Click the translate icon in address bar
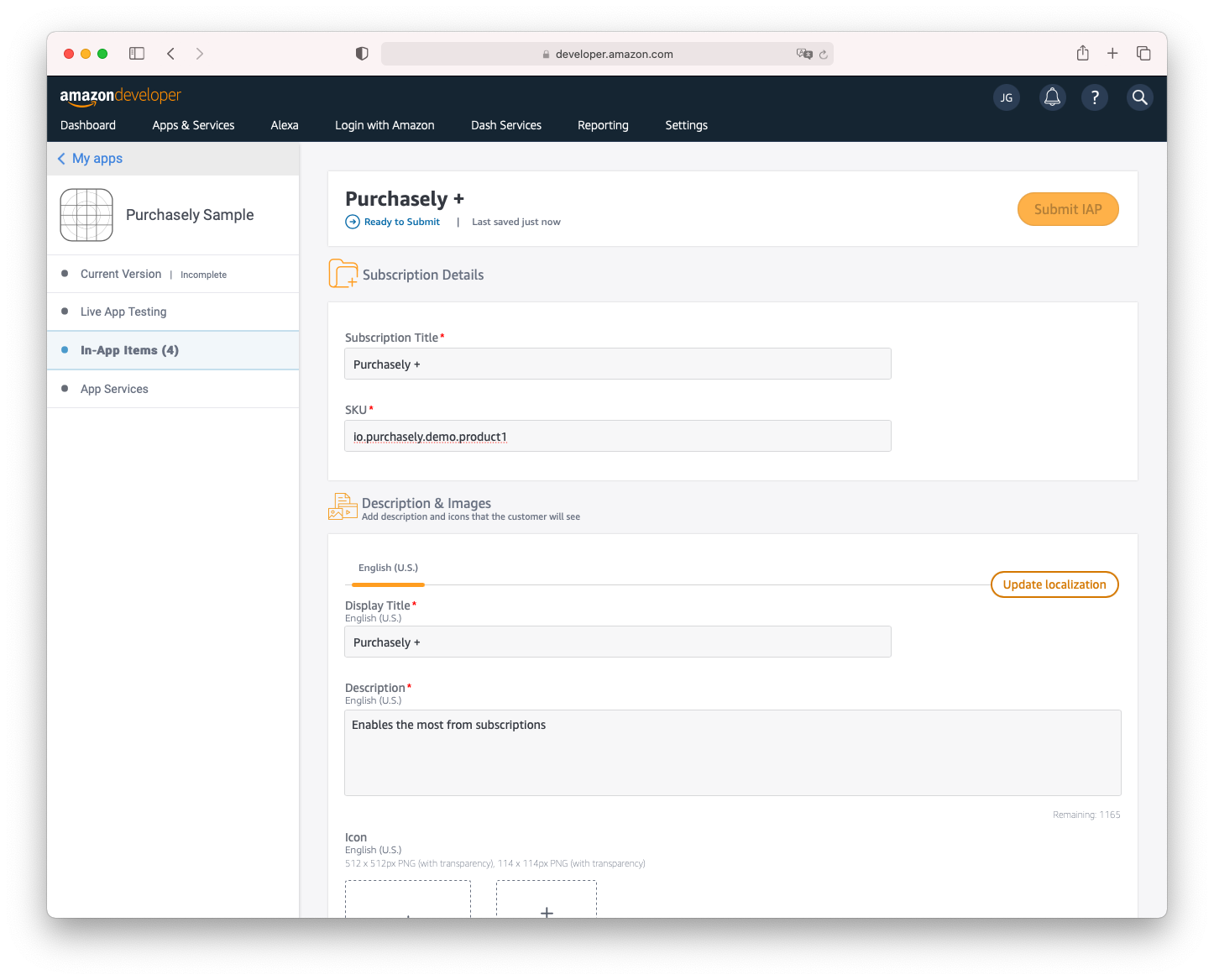This screenshot has height=980, width=1214. pyautogui.click(x=804, y=54)
